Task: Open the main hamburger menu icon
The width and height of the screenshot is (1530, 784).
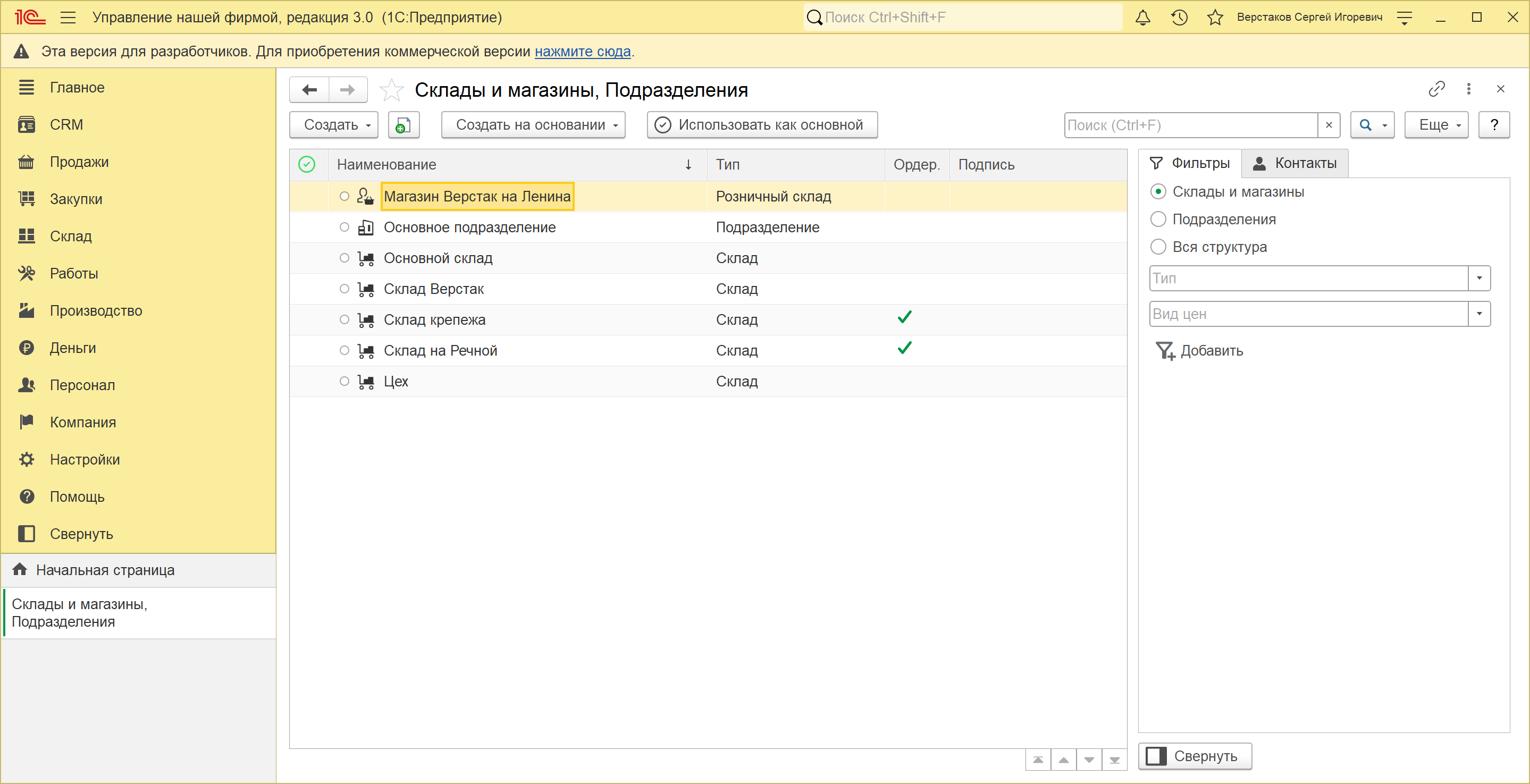Action: pos(68,17)
